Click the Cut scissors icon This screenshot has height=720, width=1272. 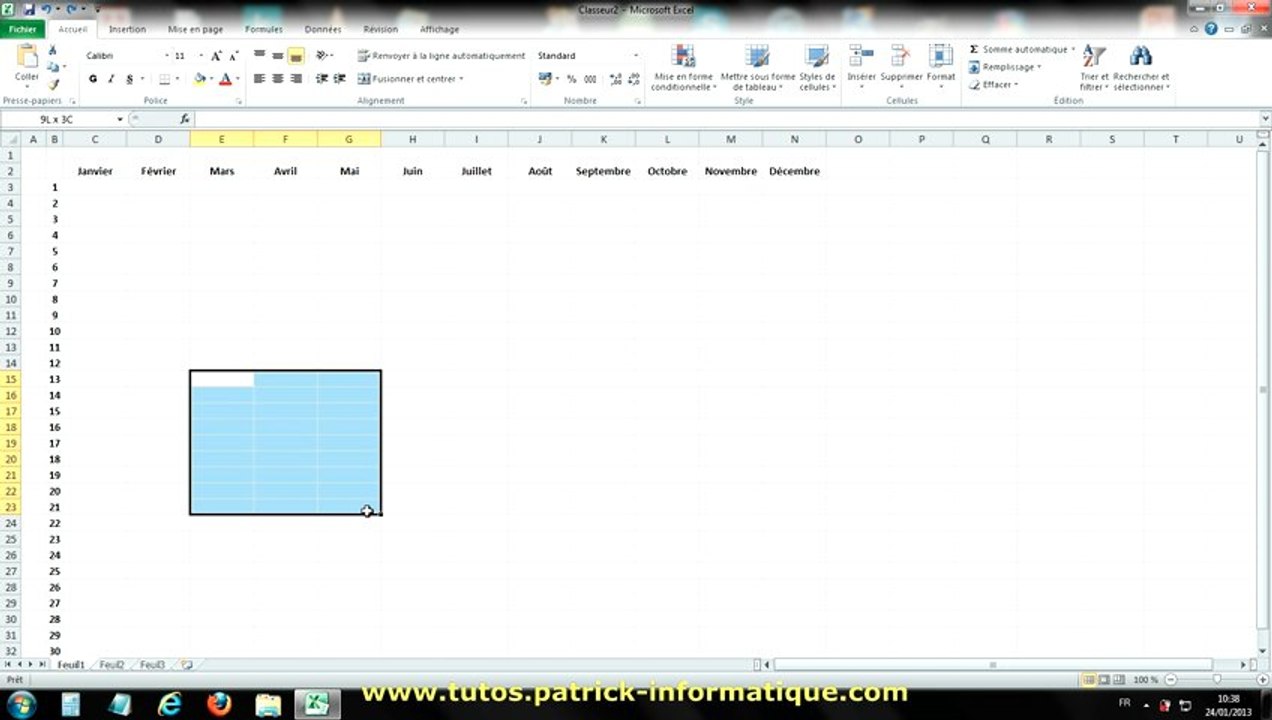53,50
